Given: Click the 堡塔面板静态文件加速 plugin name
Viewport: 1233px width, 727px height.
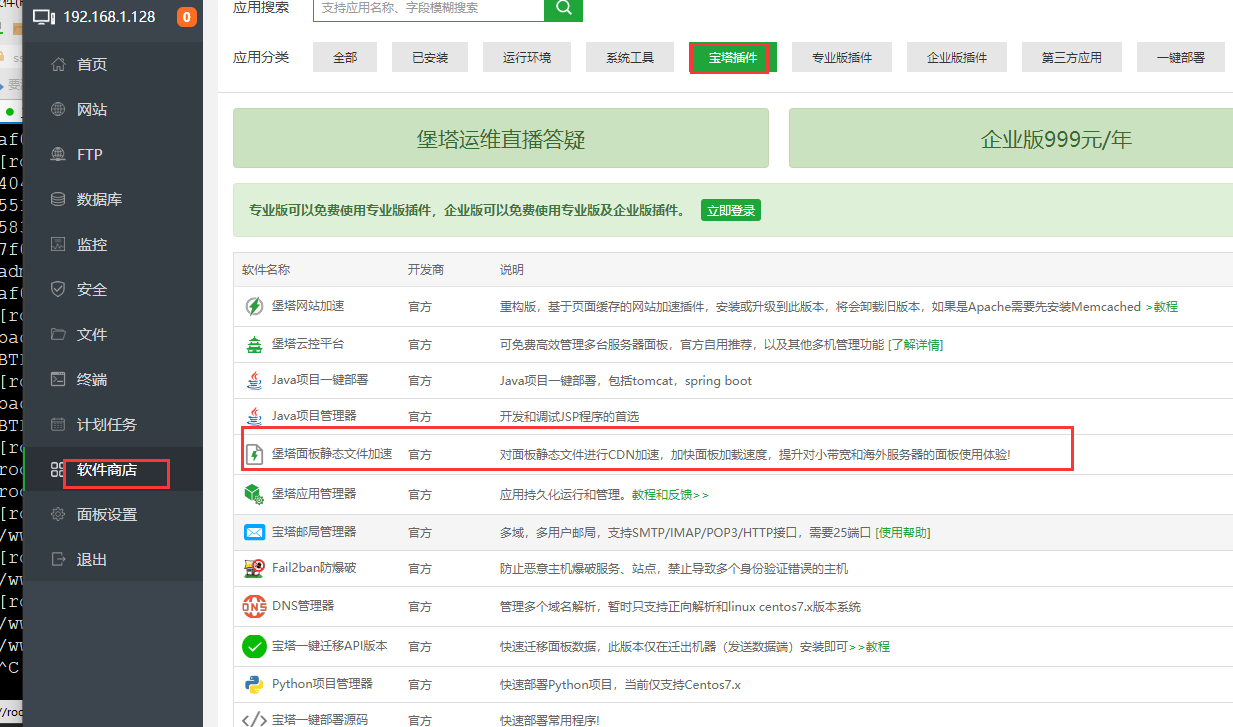Looking at the screenshot, I should click(x=332, y=454).
